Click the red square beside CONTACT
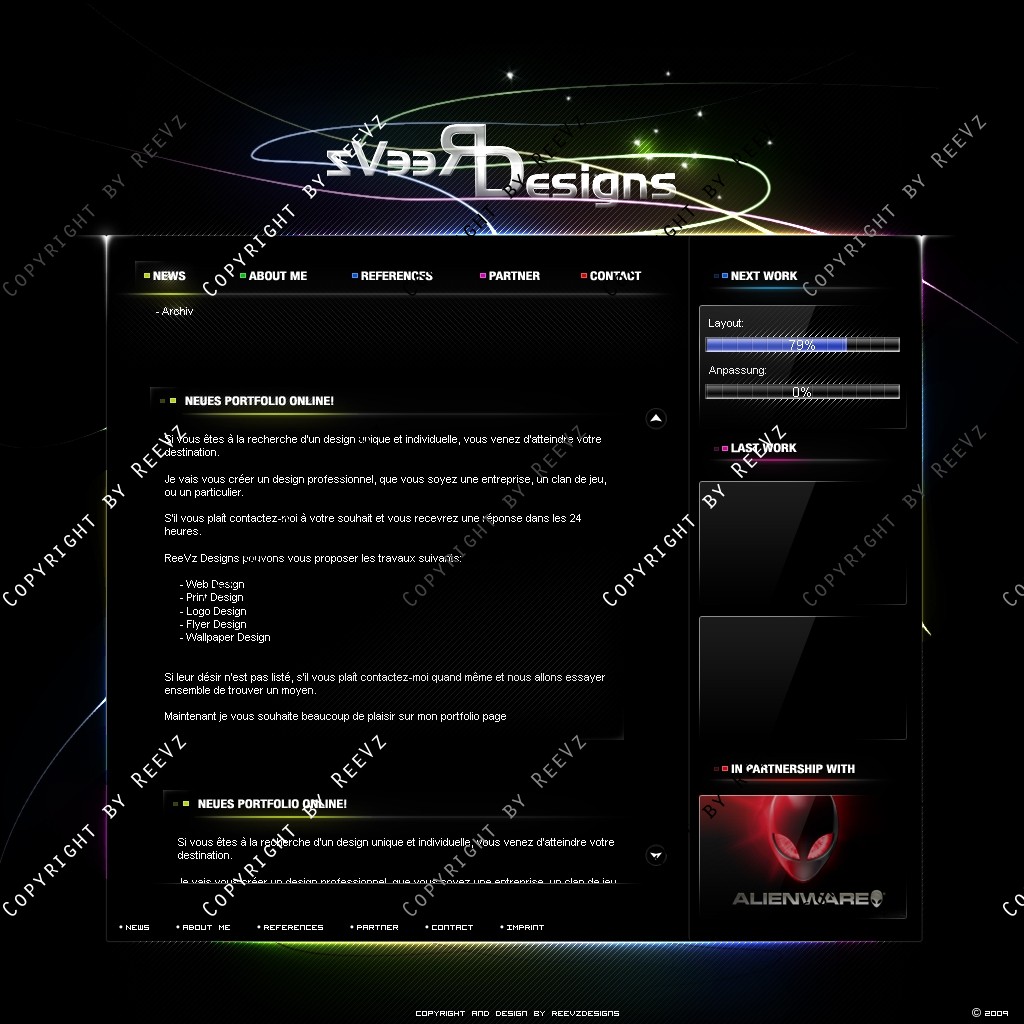Screen dimensions: 1024x1024 click(x=584, y=276)
